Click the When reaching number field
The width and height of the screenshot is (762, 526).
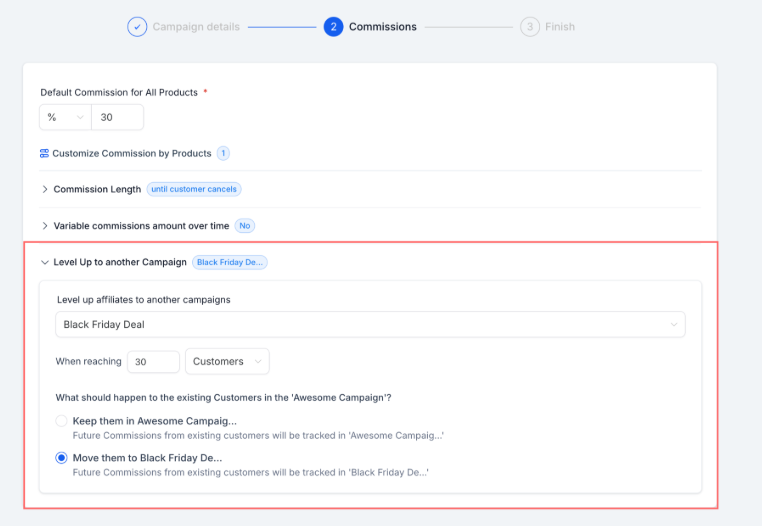tap(154, 362)
